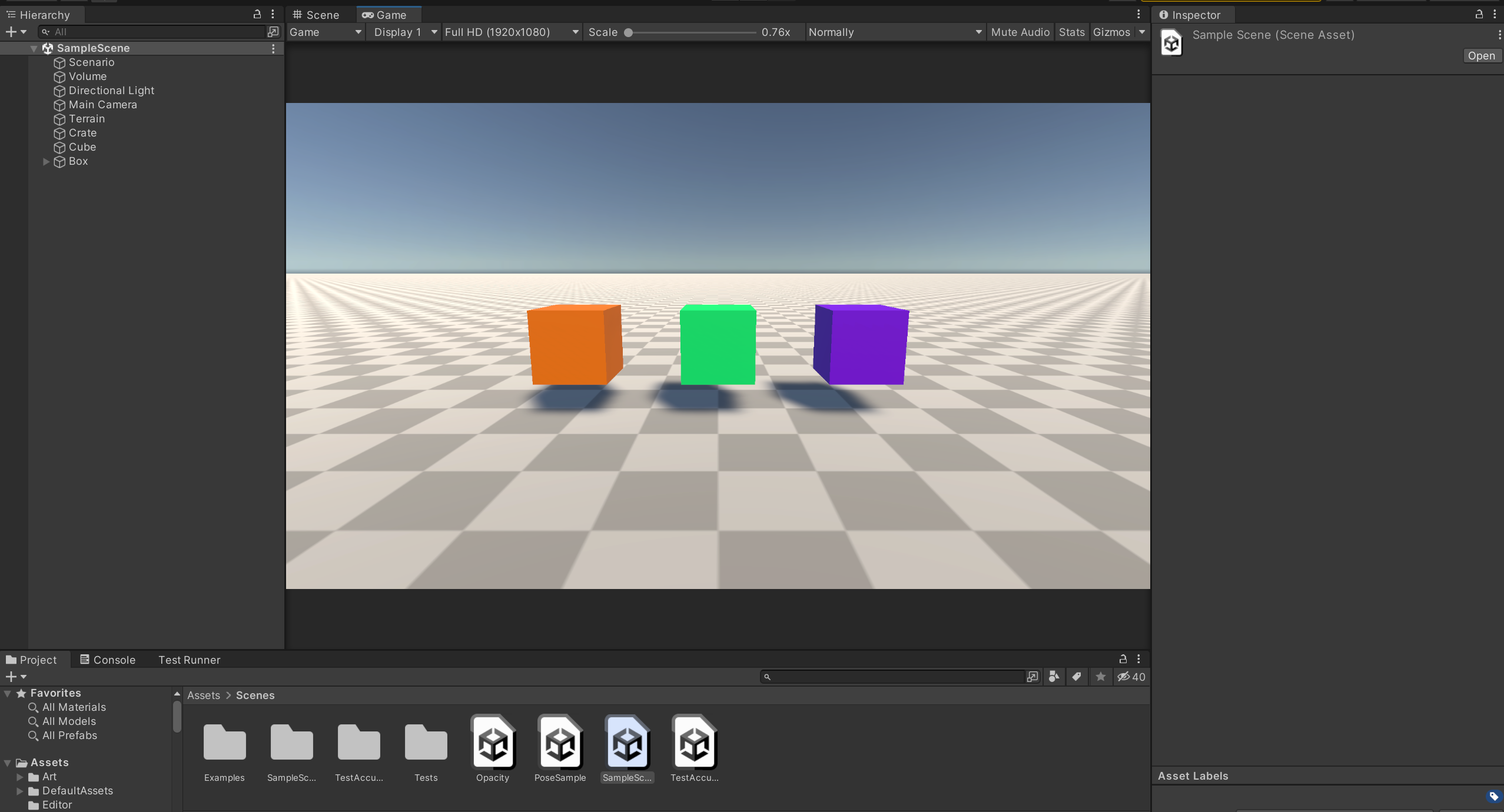This screenshot has width=1504, height=812.
Task: Toggle Mute Audio in Game view
Action: (1020, 32)
